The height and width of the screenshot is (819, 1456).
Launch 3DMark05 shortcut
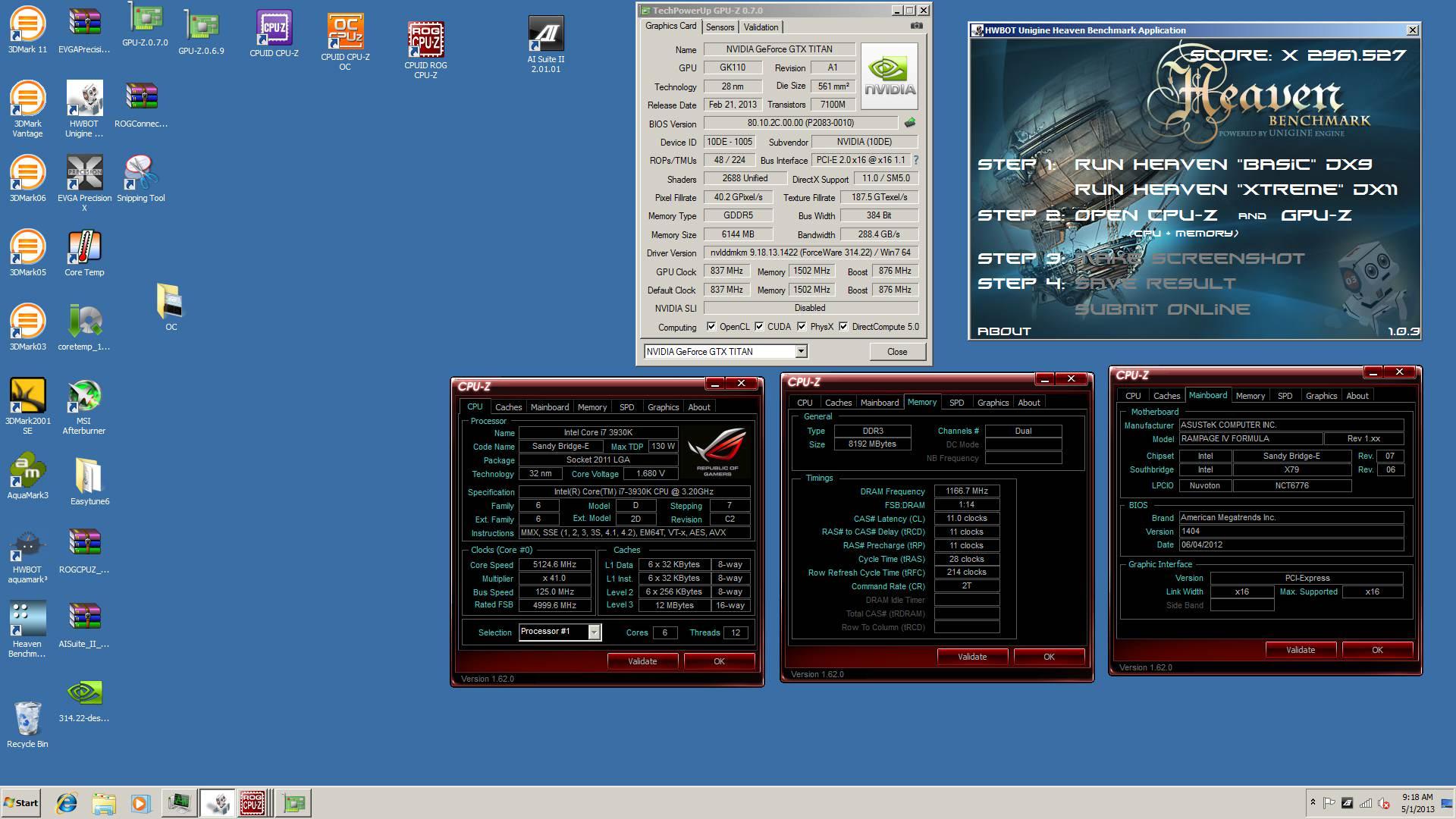[27, 253]
